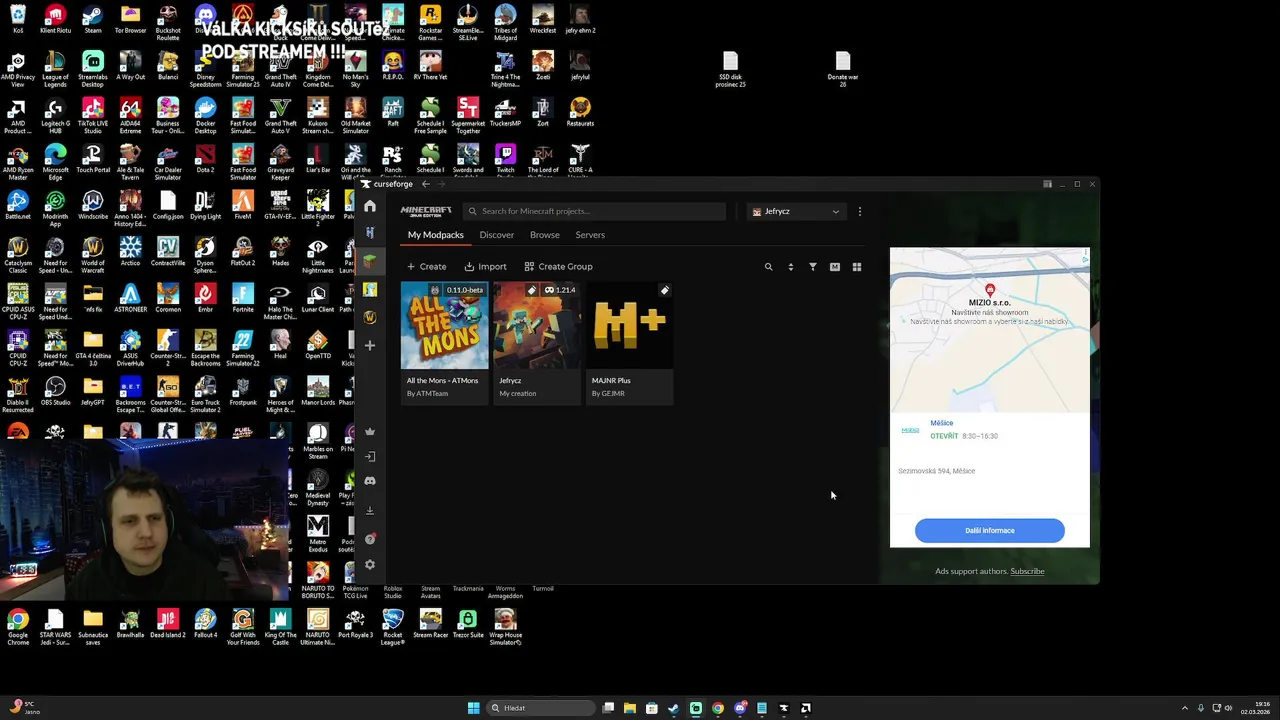Expand the Jefrycz account dropdown
The width and height of the screenshot is (1280, 720).
click(x=796, y=211)
